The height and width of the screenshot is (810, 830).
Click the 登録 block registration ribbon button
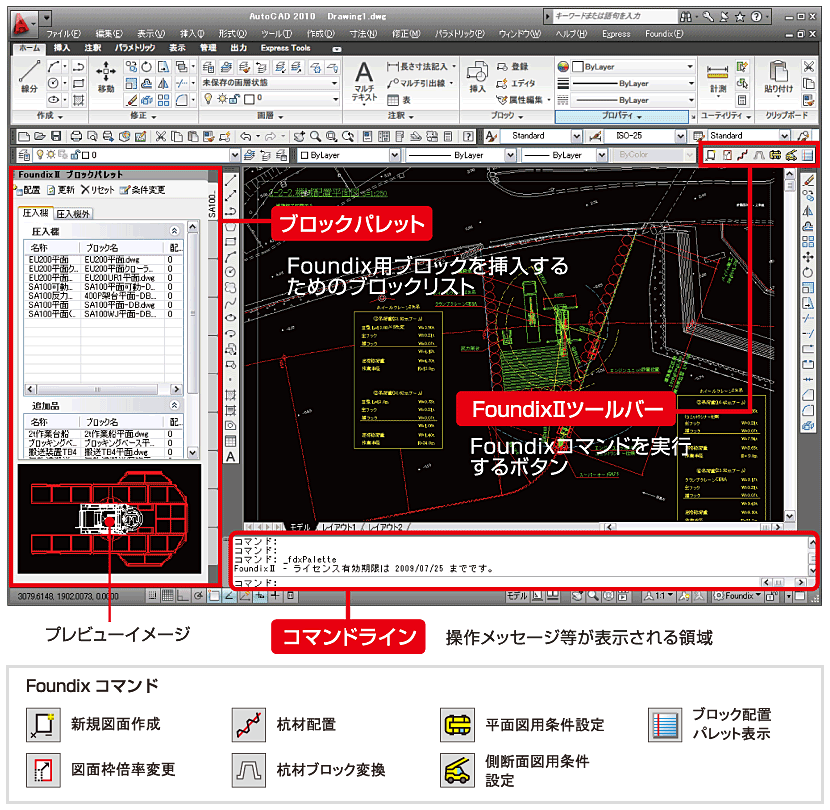(513, 66)
